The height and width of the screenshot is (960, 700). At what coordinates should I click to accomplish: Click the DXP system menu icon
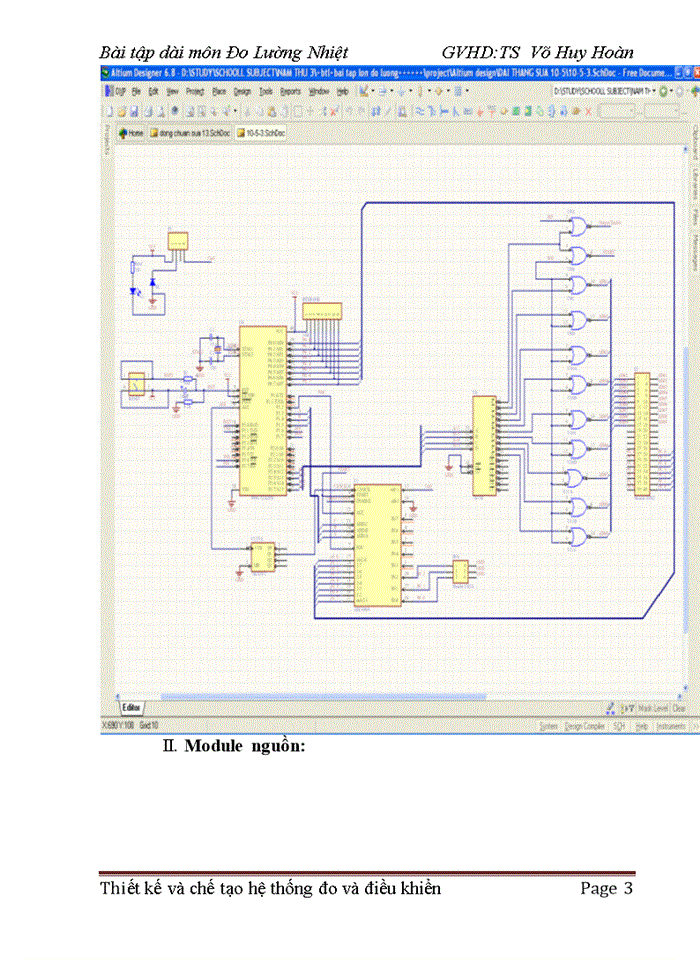113,91
